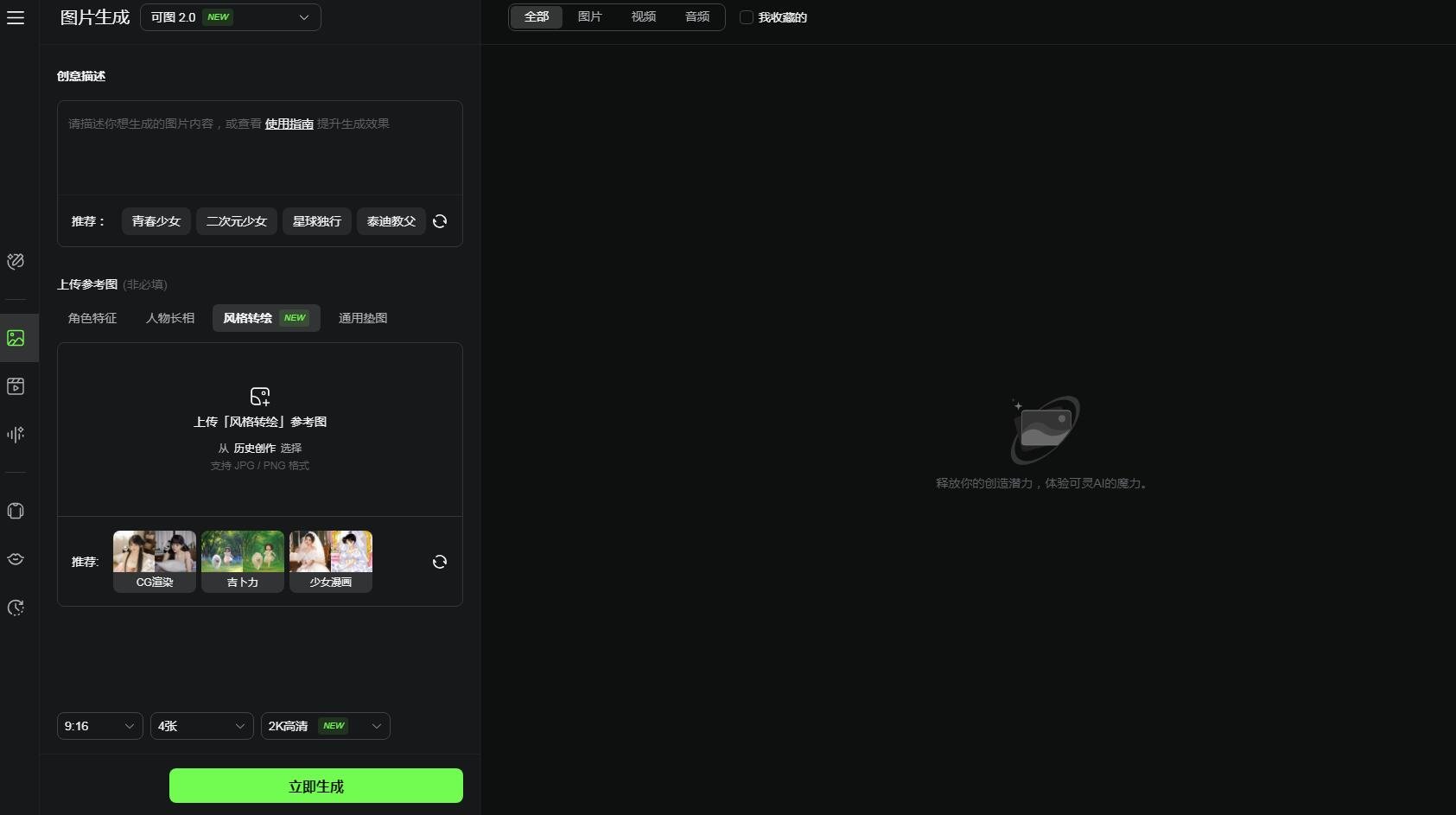Click the upload reference image icon
1456x815 pixels.
click(x=260, y=397)
